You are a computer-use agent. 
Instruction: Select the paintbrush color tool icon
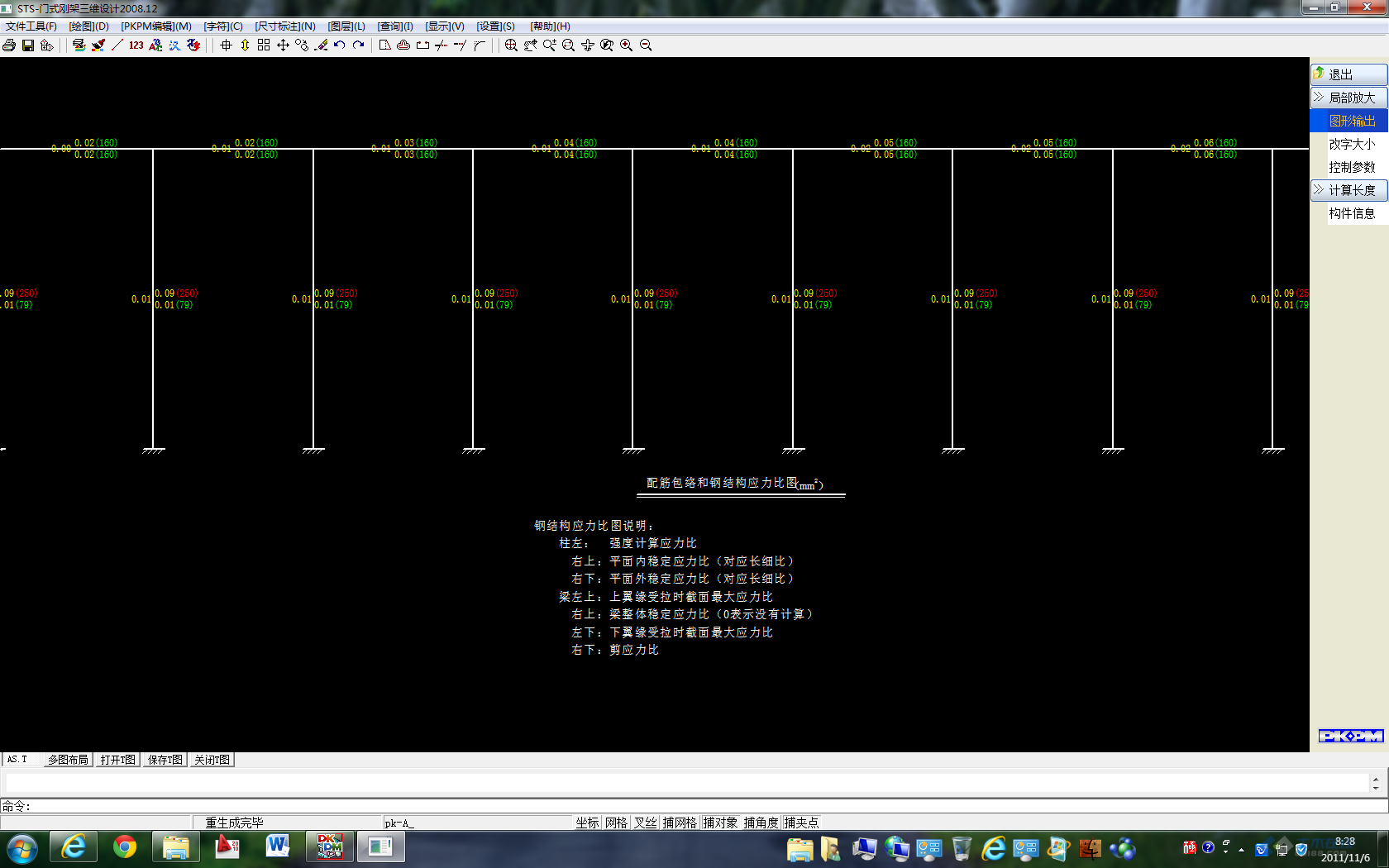click(x=98, y=45)
